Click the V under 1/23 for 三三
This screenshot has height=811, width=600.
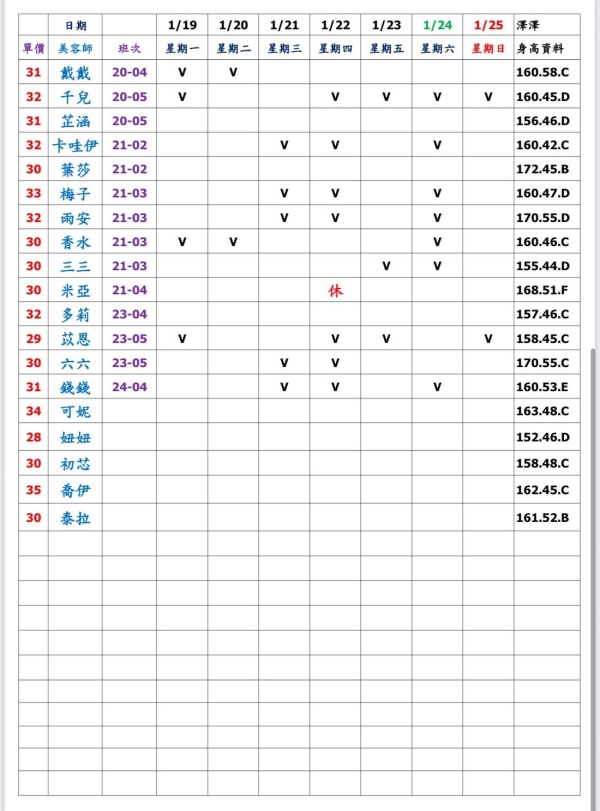pyautogui.click(x=386, y=266)
